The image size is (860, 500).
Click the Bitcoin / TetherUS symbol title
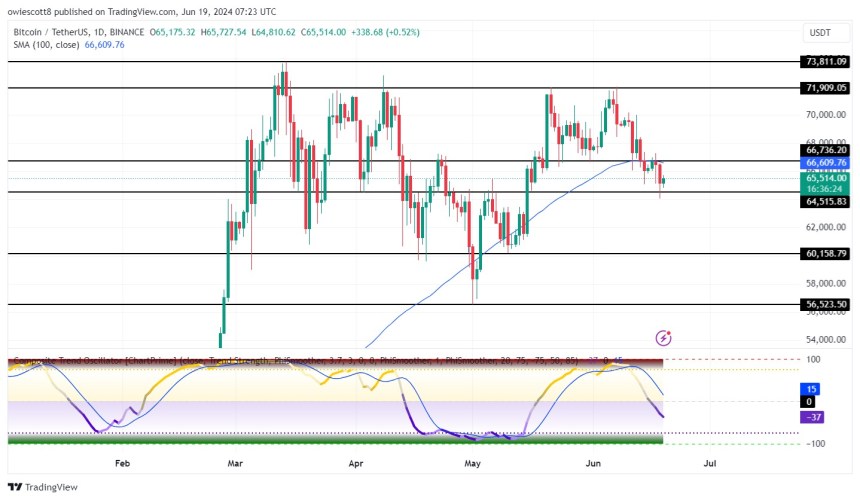click(78, 32)
